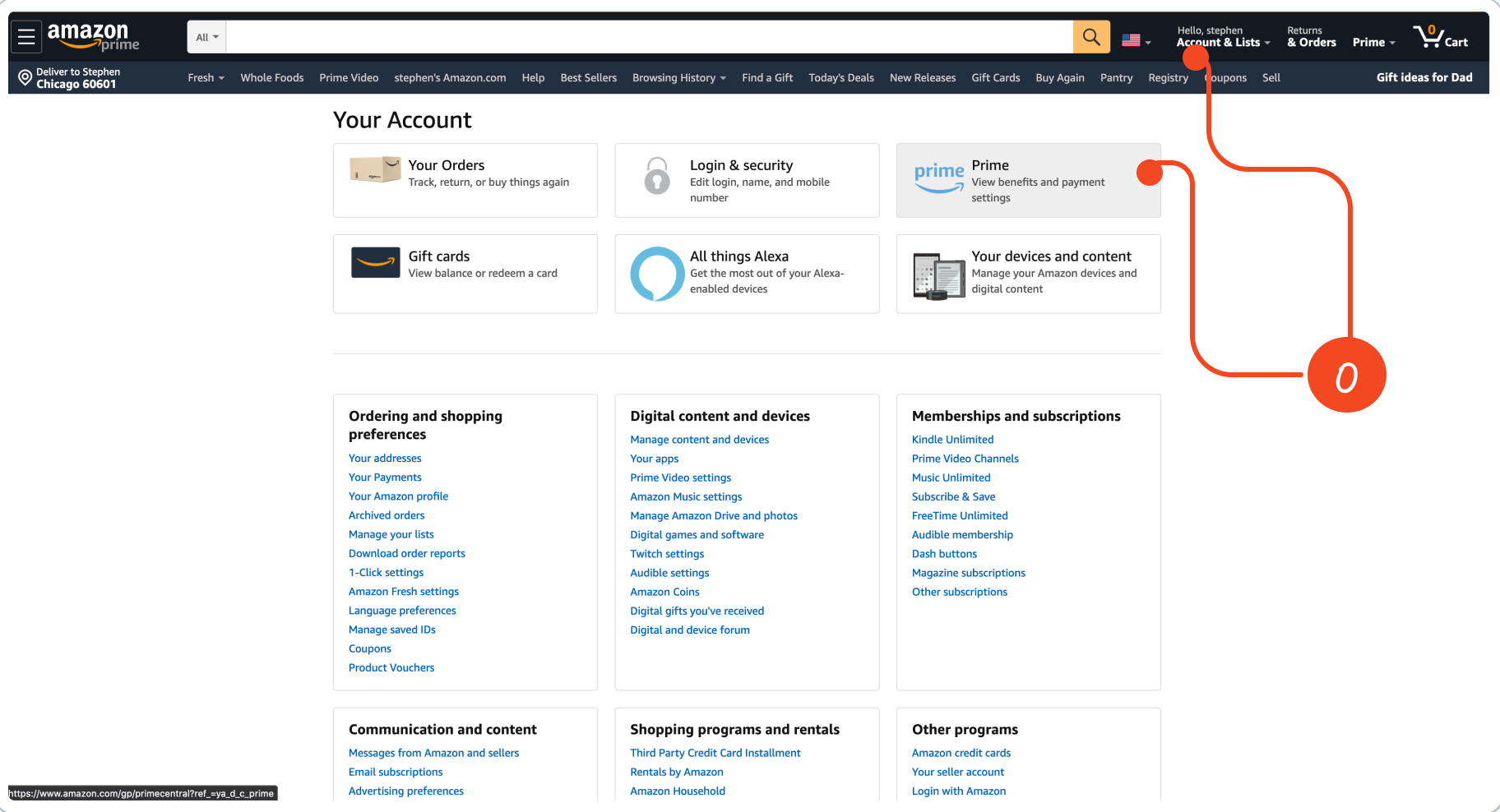This screenshot has height=812, width=1500.
Task: Open Subscribe & Save link
Action: (x=954, y=496)
